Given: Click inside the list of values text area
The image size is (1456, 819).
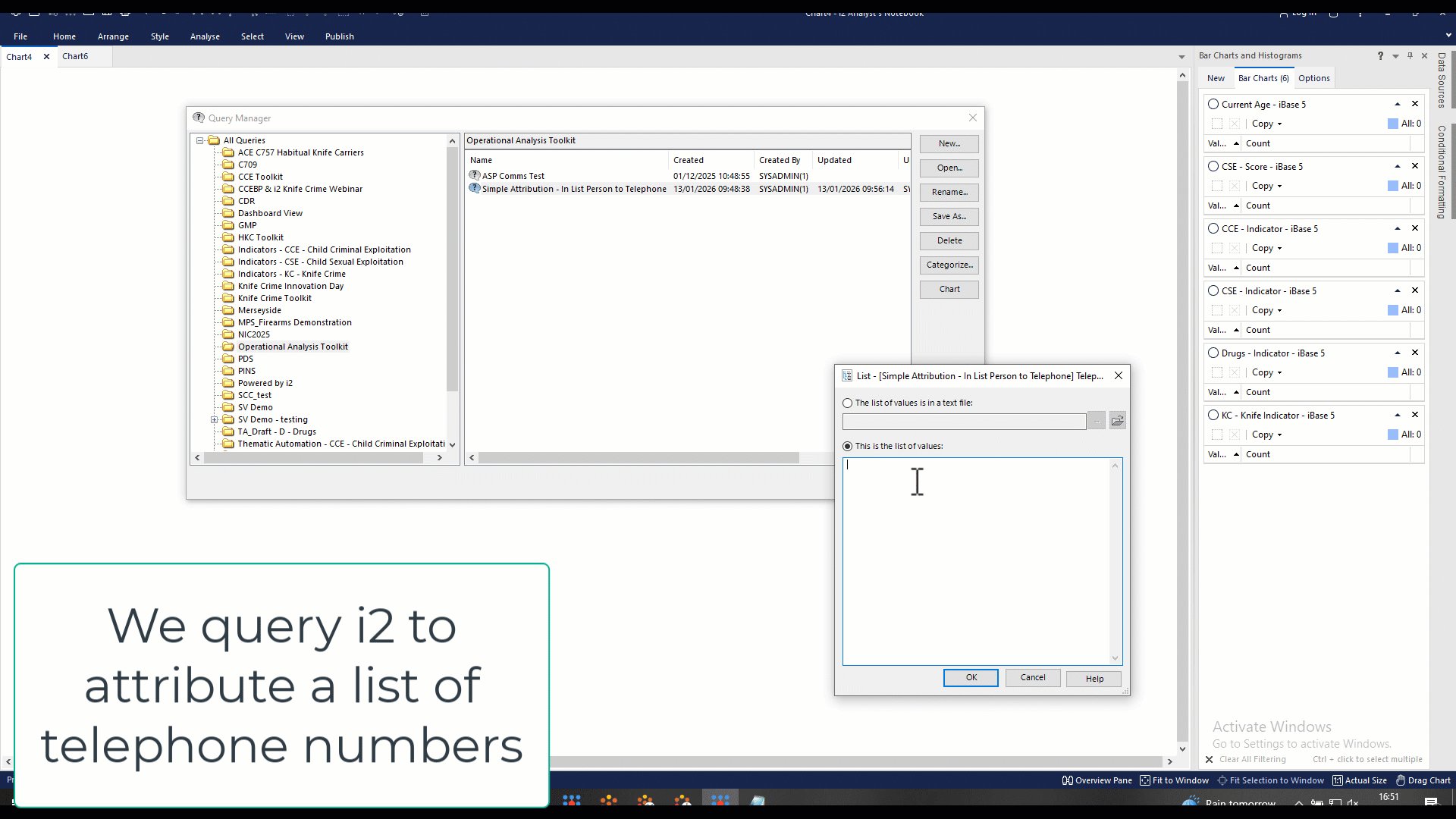Looking at the screenshot, I should [978, 561].
